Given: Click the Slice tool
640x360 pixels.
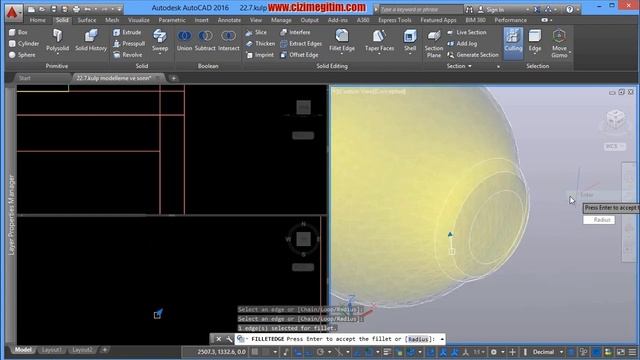Looking at the screenshot, I should 256,32.
